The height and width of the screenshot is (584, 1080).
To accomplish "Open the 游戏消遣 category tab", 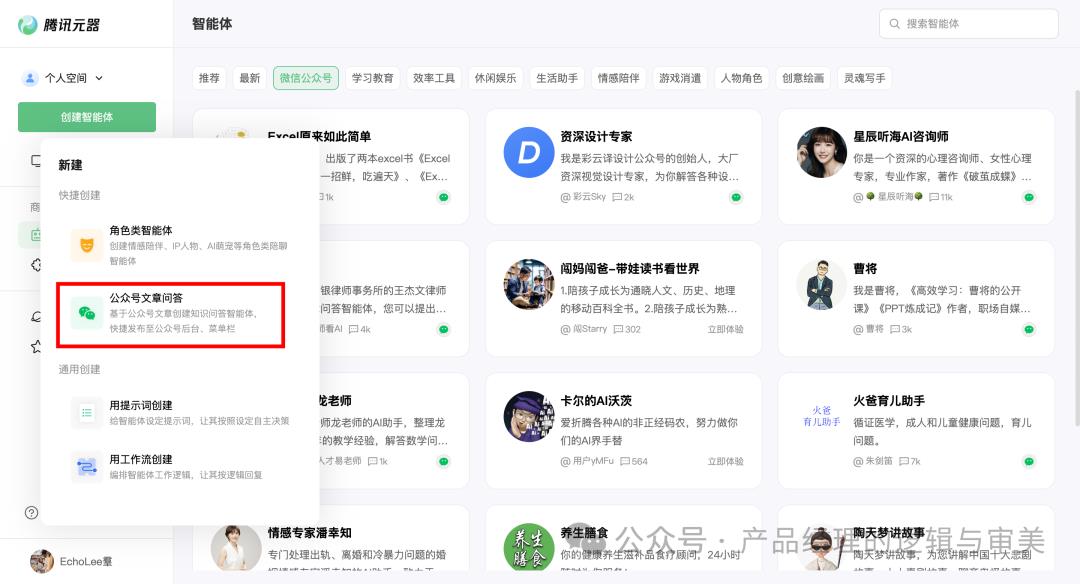I will tap(680, 78).
